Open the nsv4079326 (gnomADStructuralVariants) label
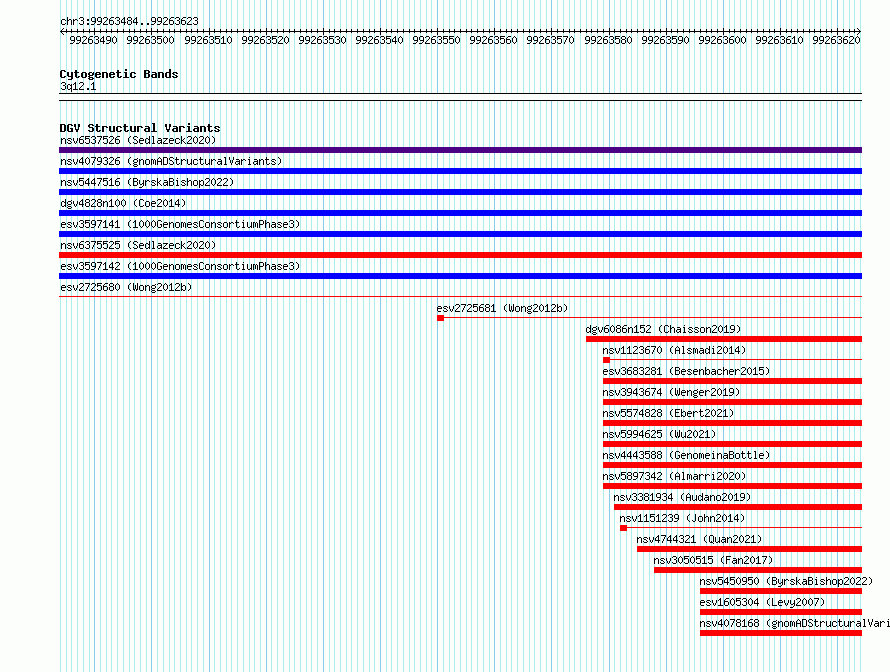The image size is (890, 672). 171,161
